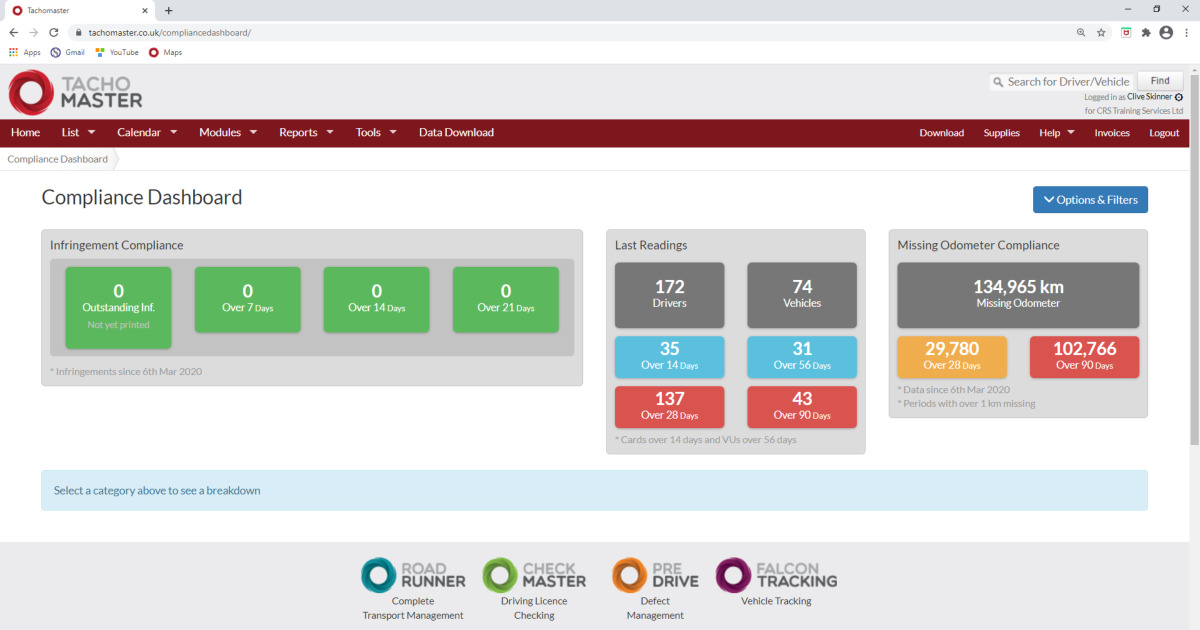Screen dimensions: 1200x630
Task: Open the Pre Drive logo link
Action: tap(655, 575)
